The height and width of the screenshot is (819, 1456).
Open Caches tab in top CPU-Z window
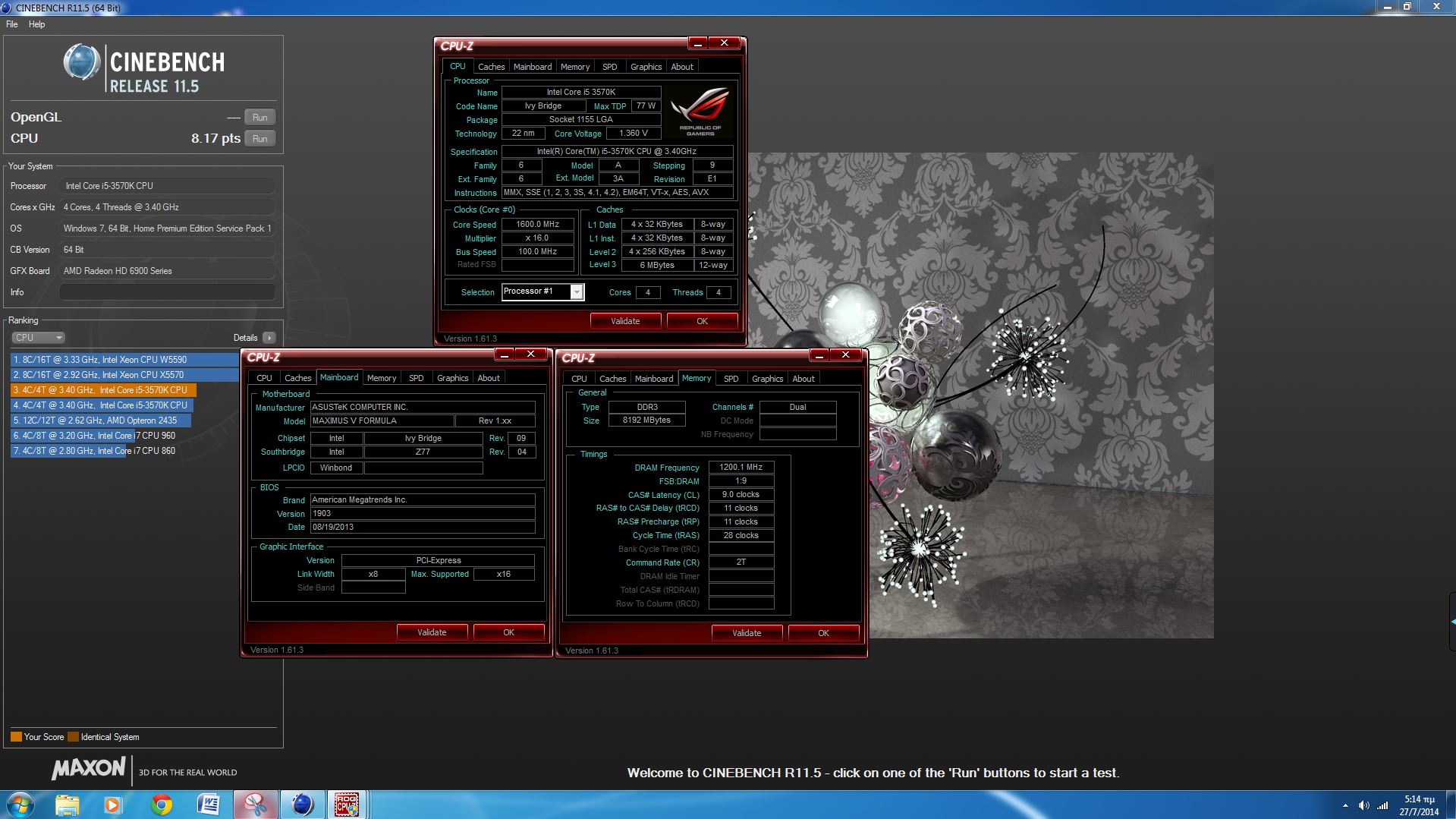[x=491, y=67]
